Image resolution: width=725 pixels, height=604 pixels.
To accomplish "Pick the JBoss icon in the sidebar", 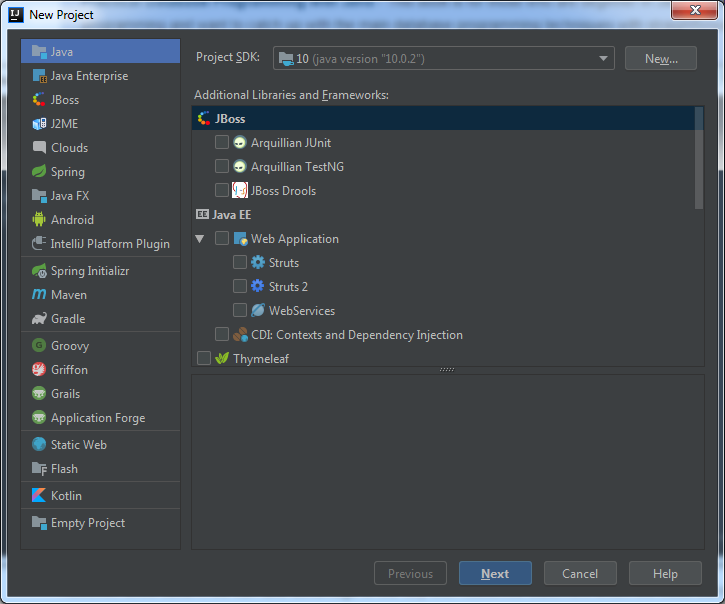I will tap(39, 100).
